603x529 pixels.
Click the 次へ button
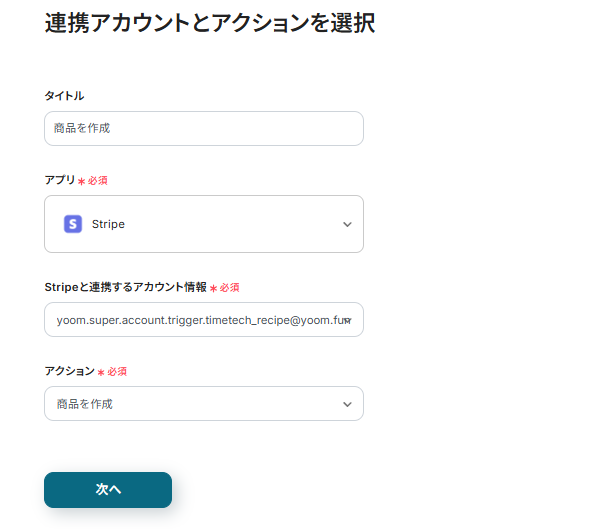tap(108, 490)
